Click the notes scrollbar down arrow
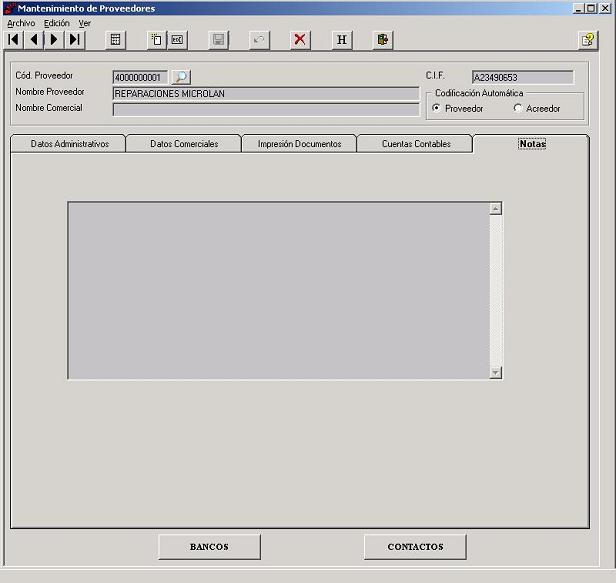Screen dimensions: 616x583 (x=496, y=372)
